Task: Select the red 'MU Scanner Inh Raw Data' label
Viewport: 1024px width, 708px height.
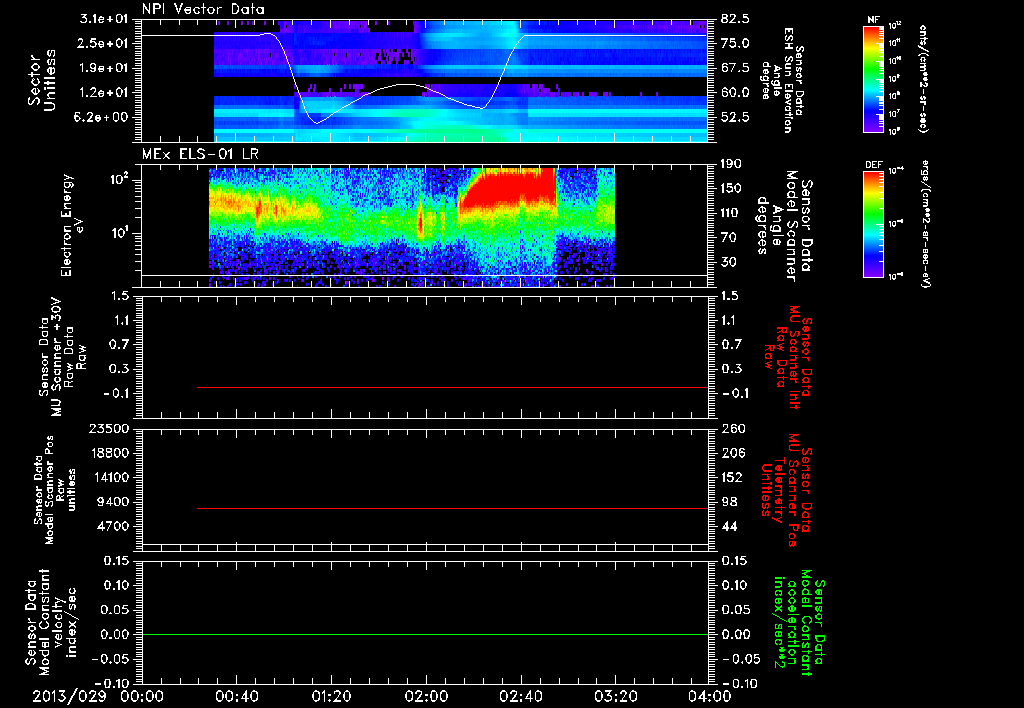Action: click(786, 357)
